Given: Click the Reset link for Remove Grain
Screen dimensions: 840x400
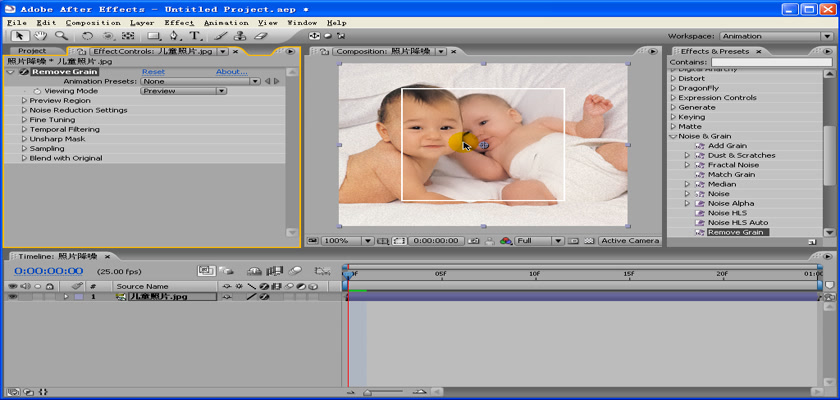Looking at the screenshot, I should pyautogui.click(x=153, y=72).
